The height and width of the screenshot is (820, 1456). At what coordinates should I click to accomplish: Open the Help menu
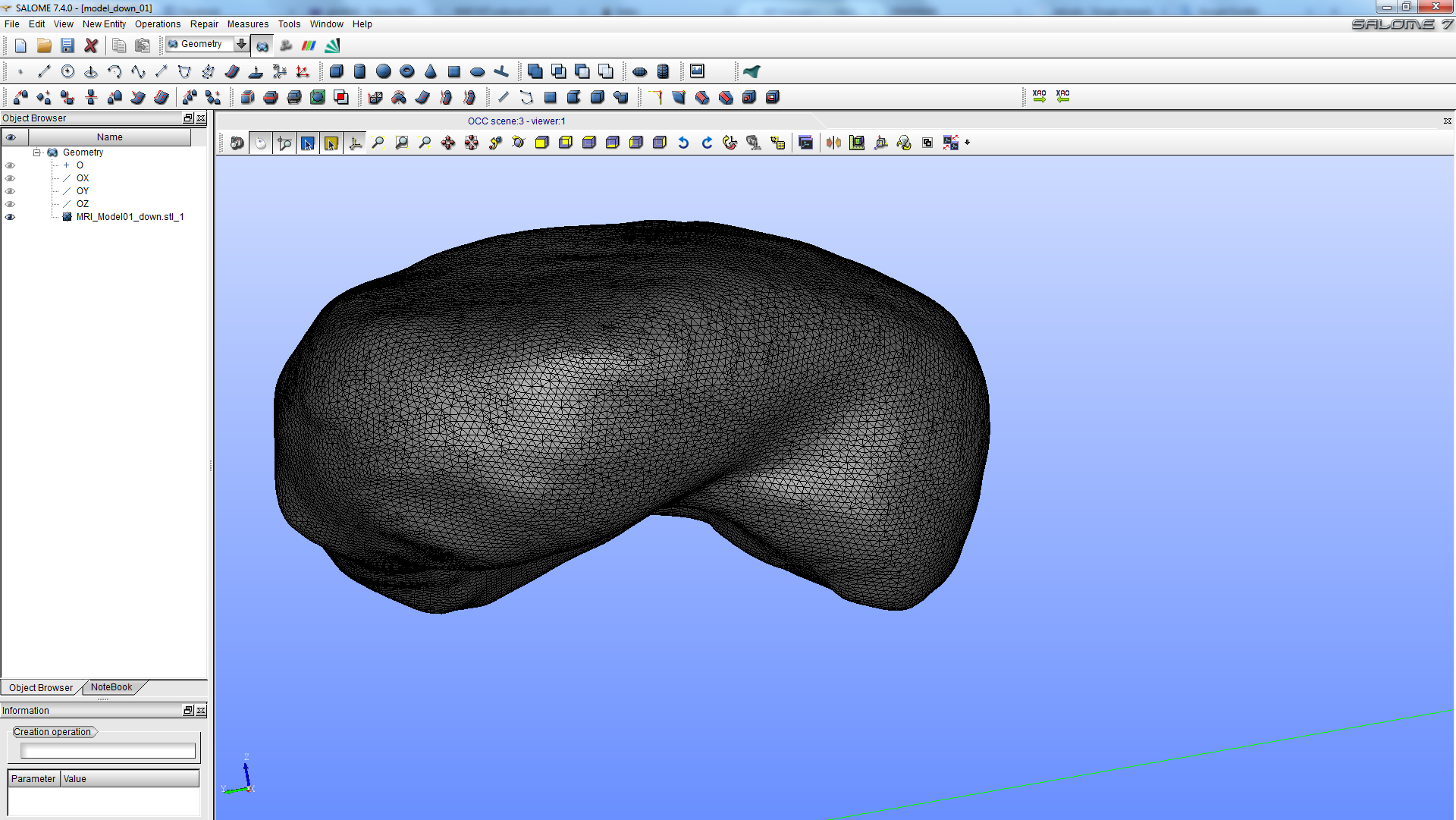(x=362, y=24)
